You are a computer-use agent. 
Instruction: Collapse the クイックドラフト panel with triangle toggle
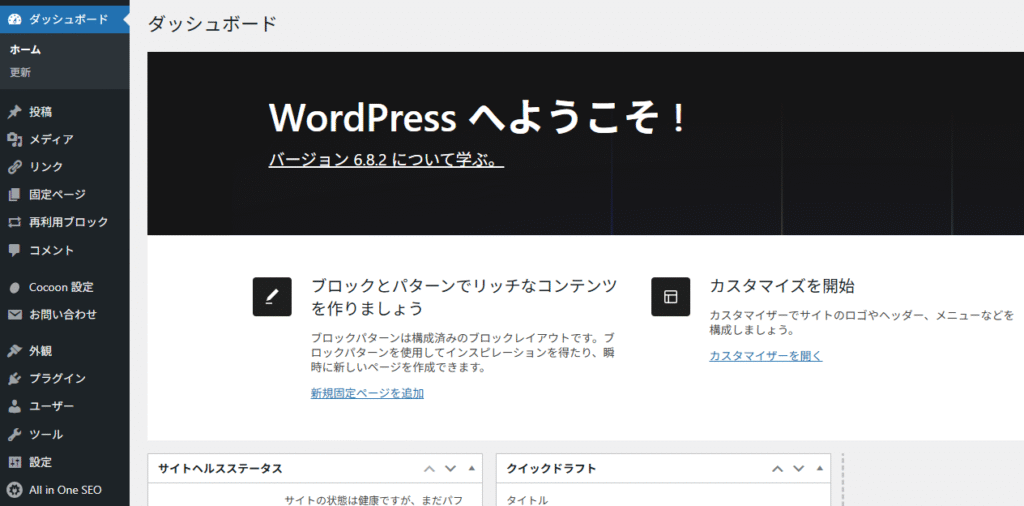click(x=820, y=468)
